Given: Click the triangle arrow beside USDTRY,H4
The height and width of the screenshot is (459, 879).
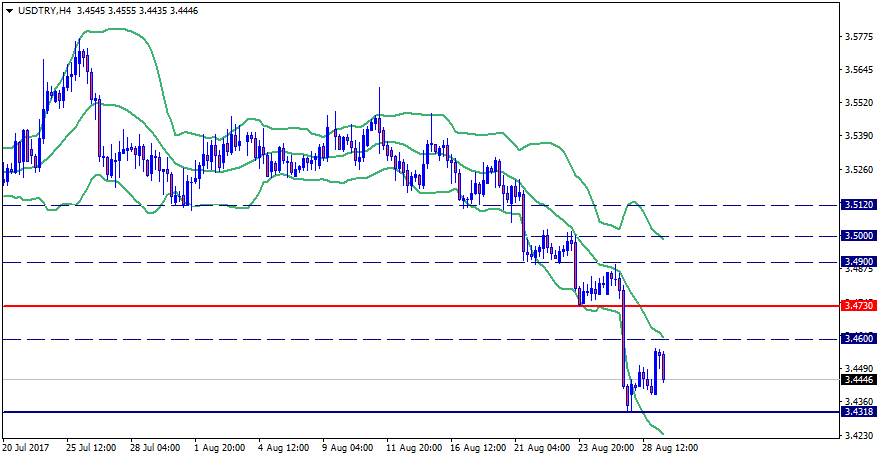Looking at the screenshot, I should click(9, 10).
